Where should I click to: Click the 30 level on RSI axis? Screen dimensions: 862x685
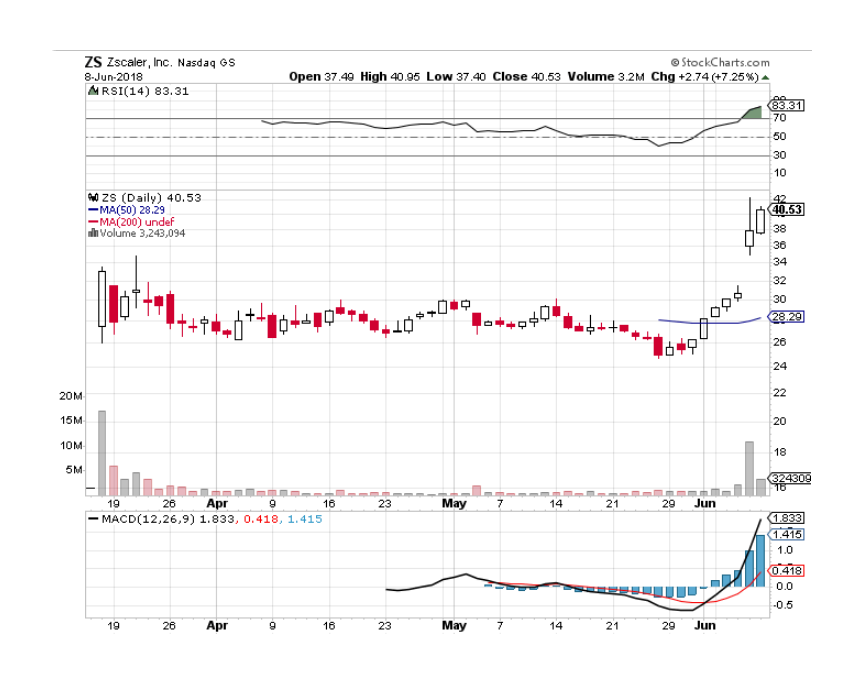[779, 155]
